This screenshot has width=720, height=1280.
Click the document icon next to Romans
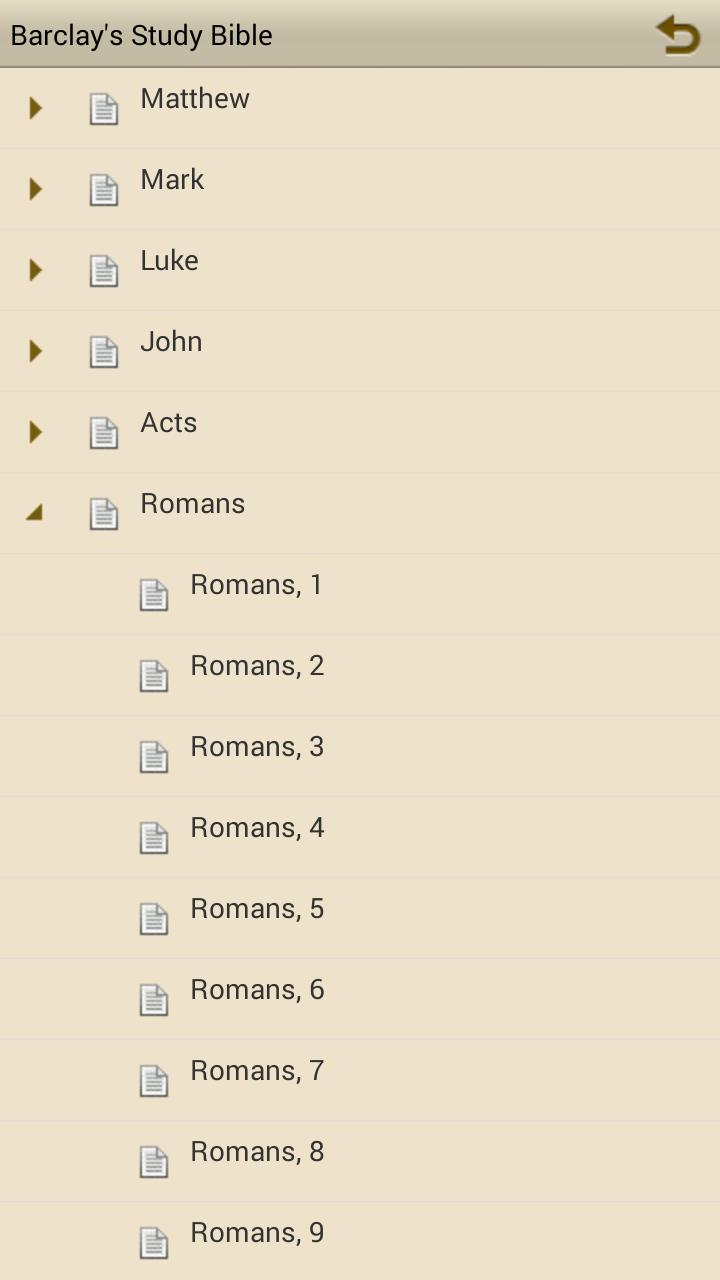pyautogui.click(x=103, y=512)
